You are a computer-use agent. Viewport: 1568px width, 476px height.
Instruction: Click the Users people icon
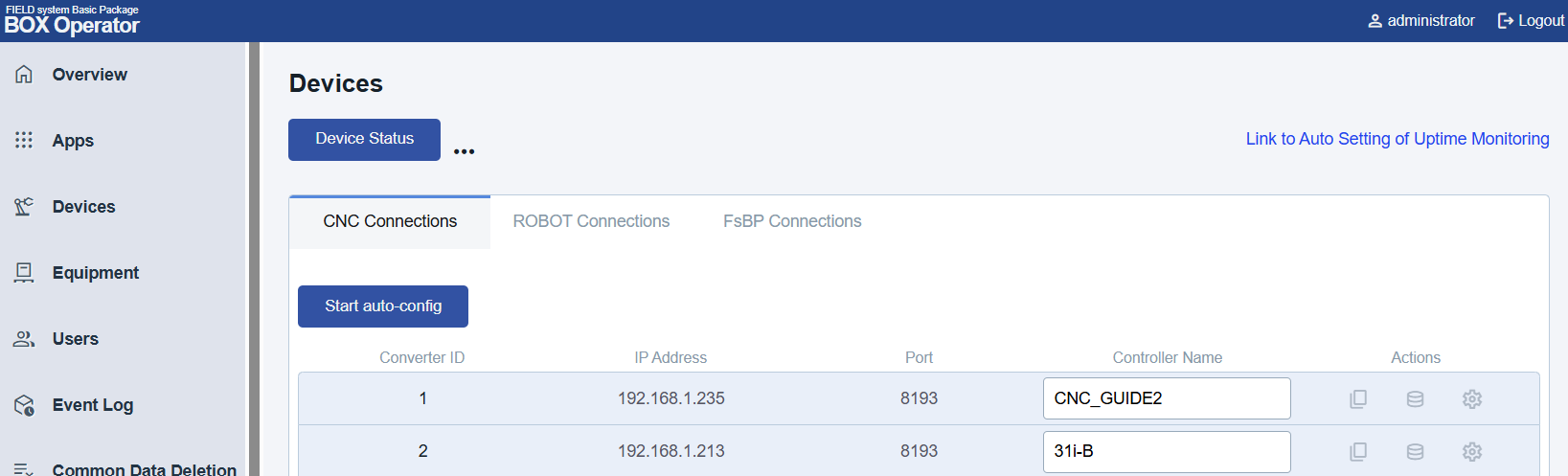tap(24, 339)
